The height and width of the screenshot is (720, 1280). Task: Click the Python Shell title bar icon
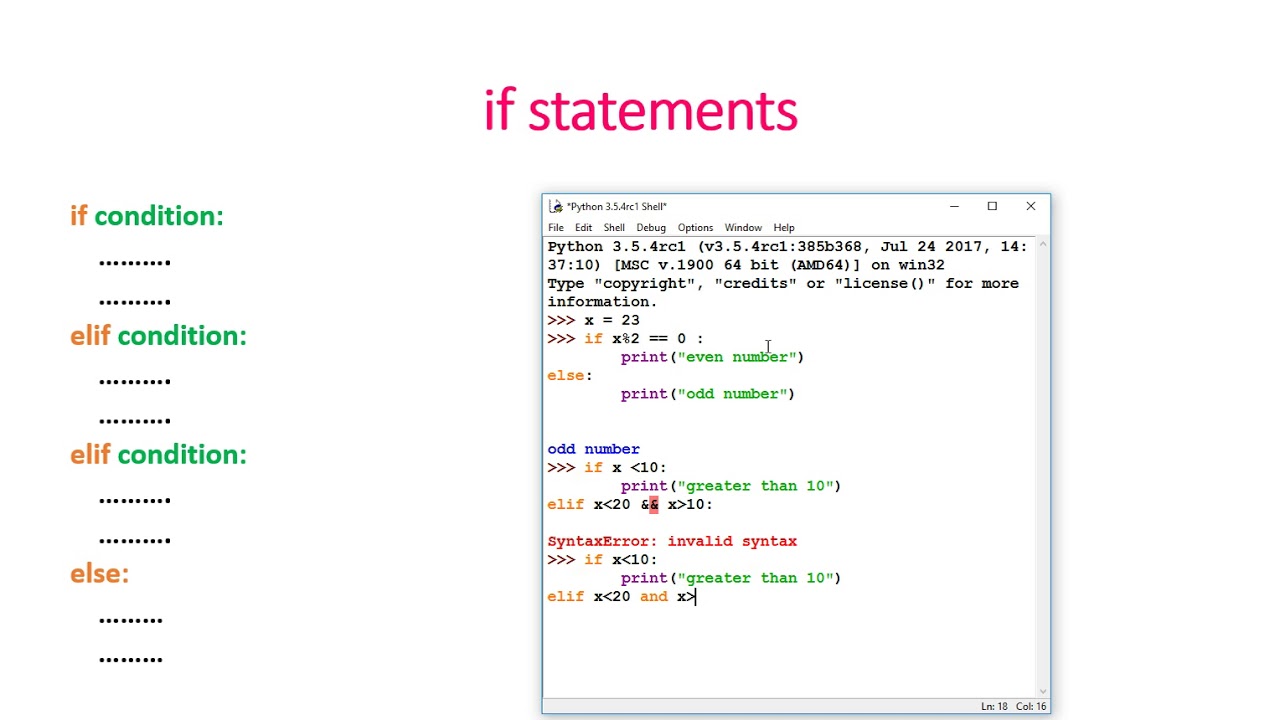tap(555, 206)
